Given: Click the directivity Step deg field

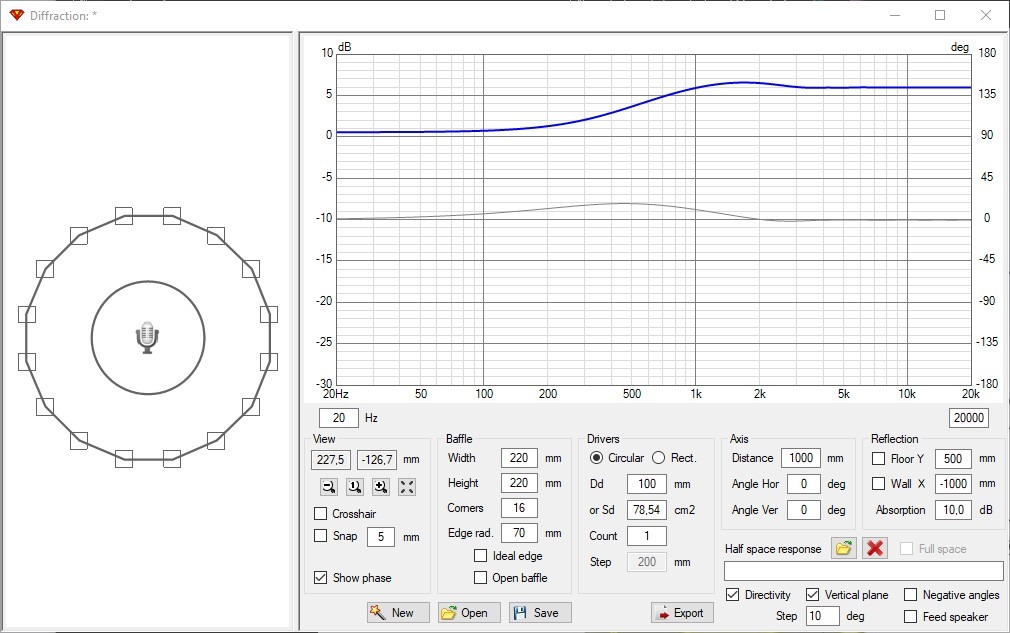Looking at the screenshot, I should (x=823, y=616).
